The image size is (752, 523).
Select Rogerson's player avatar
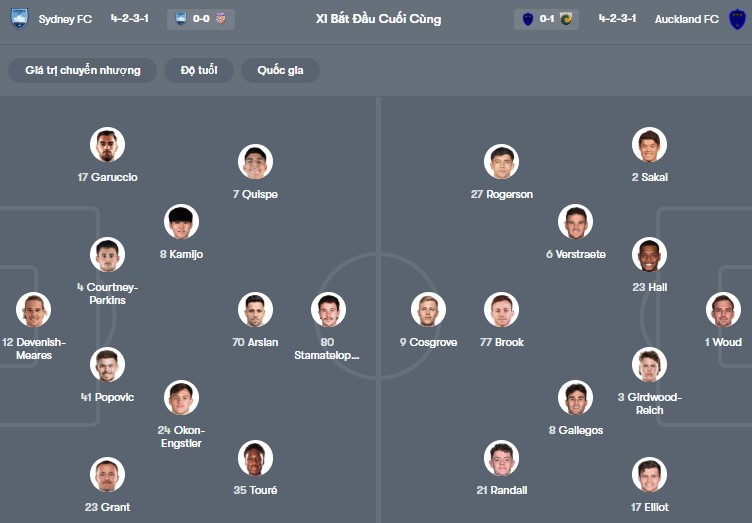coord(501,162)
